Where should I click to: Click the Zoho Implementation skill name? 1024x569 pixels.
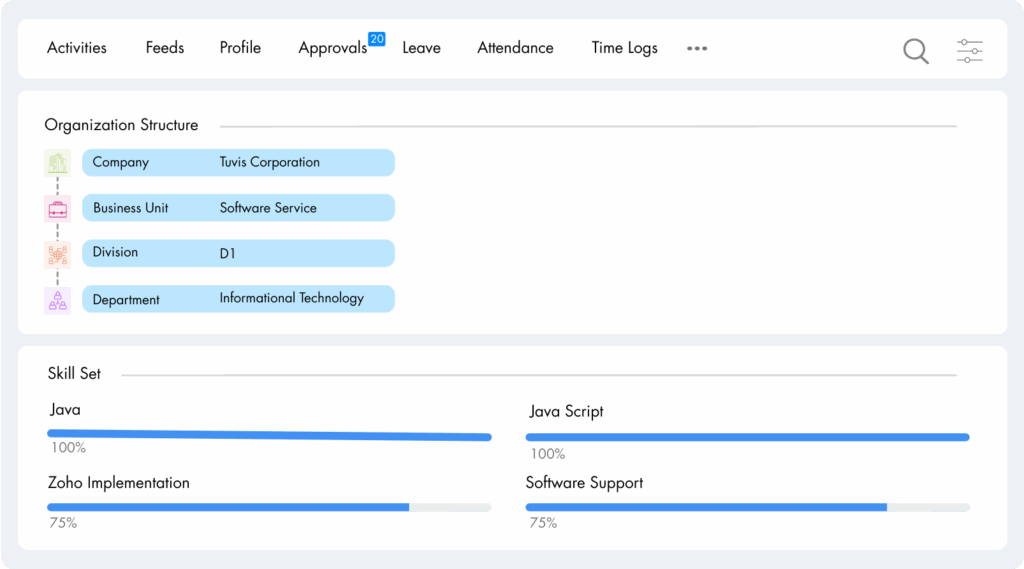point(119,483)
